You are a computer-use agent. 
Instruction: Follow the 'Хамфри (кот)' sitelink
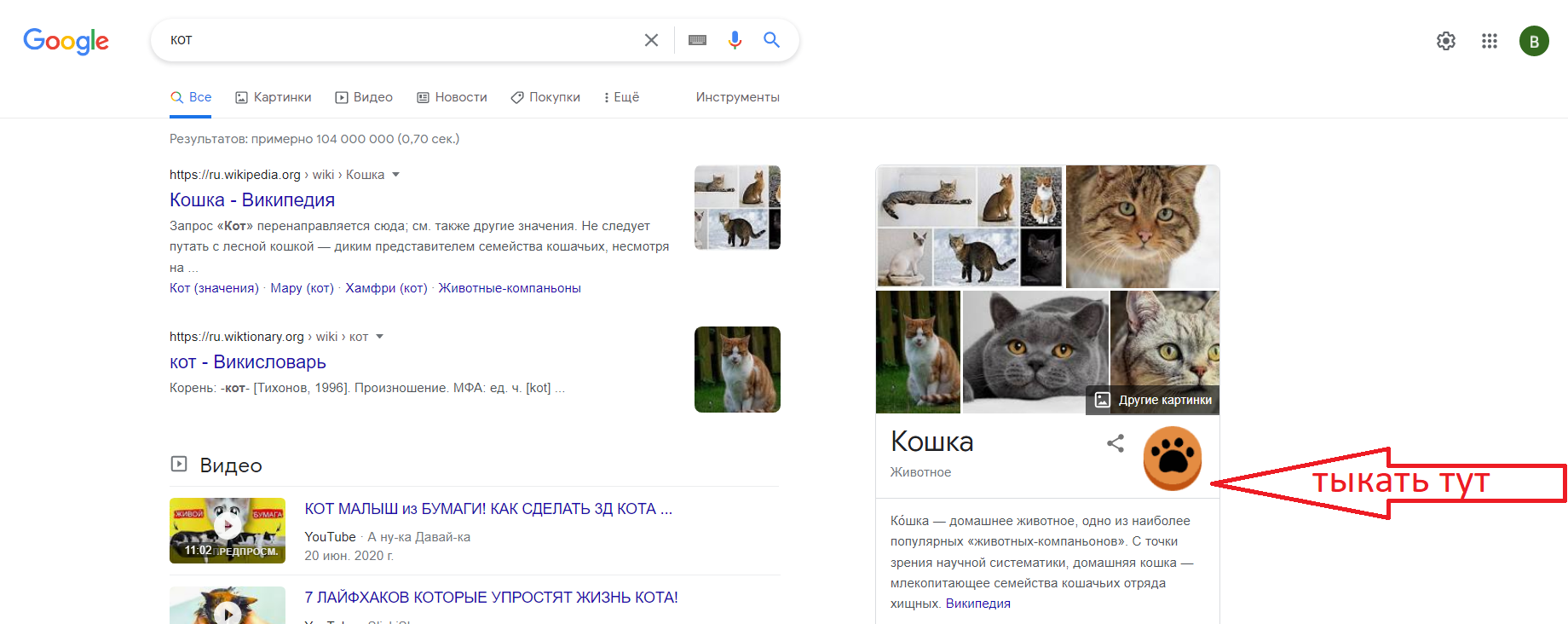[386, 288]
